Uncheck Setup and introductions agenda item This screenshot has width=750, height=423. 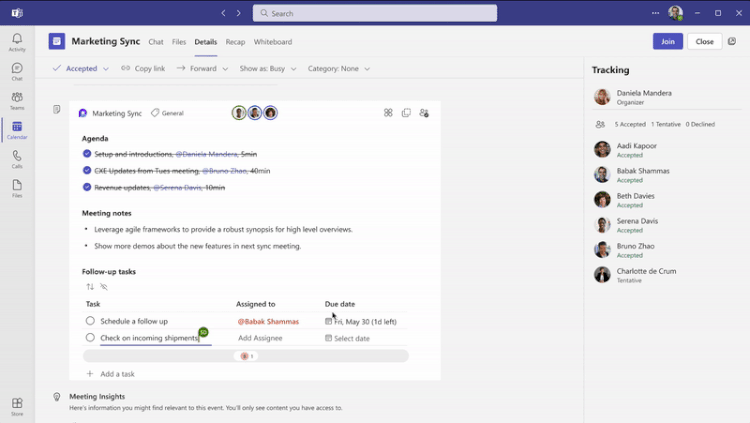click(87, 154)
